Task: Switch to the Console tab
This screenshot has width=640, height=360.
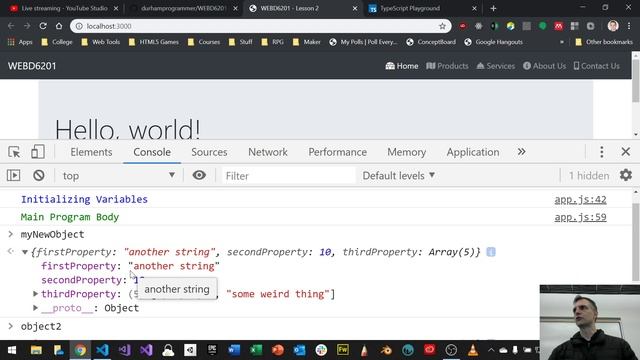Action: click(152, 152)
